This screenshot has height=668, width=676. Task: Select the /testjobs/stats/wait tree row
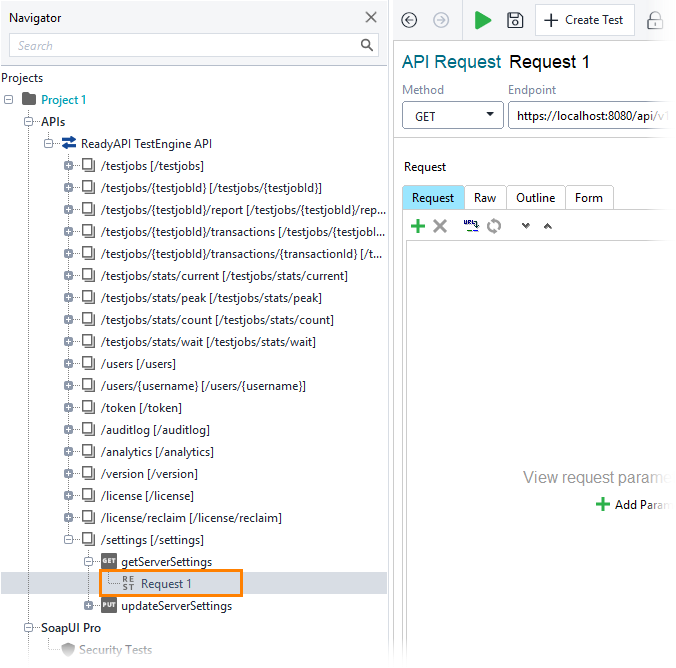pyautogui.click(x=208, y=342)
